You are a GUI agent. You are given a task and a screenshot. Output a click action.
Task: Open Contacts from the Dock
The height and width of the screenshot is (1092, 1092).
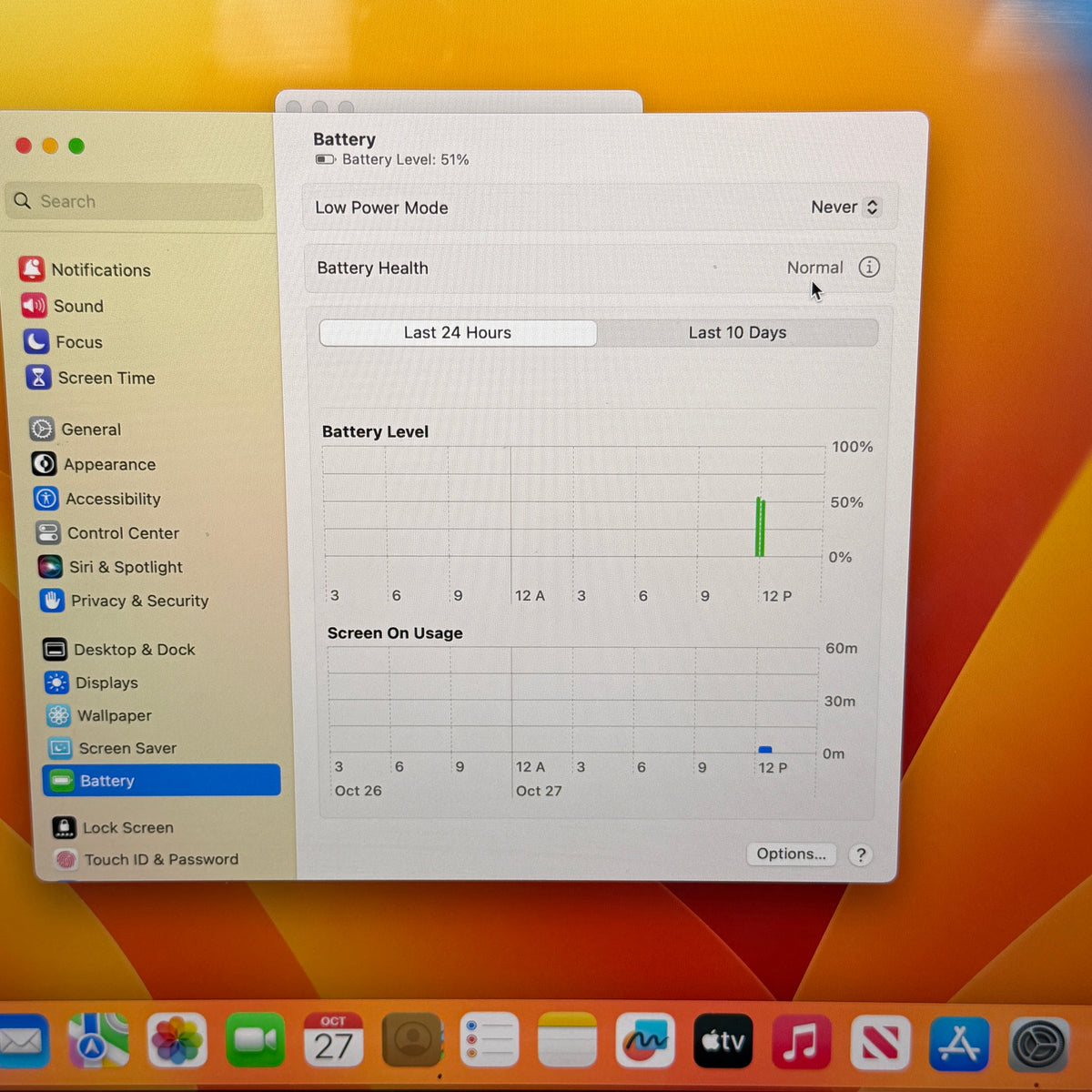411,1039
